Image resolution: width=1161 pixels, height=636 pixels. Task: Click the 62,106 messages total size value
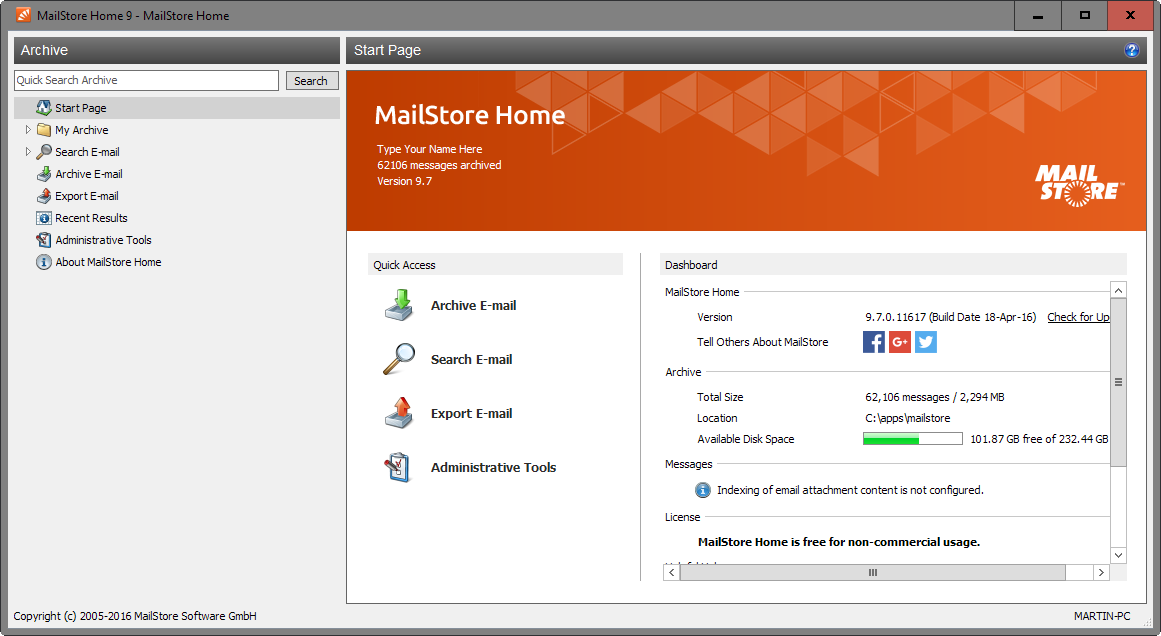click(934, 397)
